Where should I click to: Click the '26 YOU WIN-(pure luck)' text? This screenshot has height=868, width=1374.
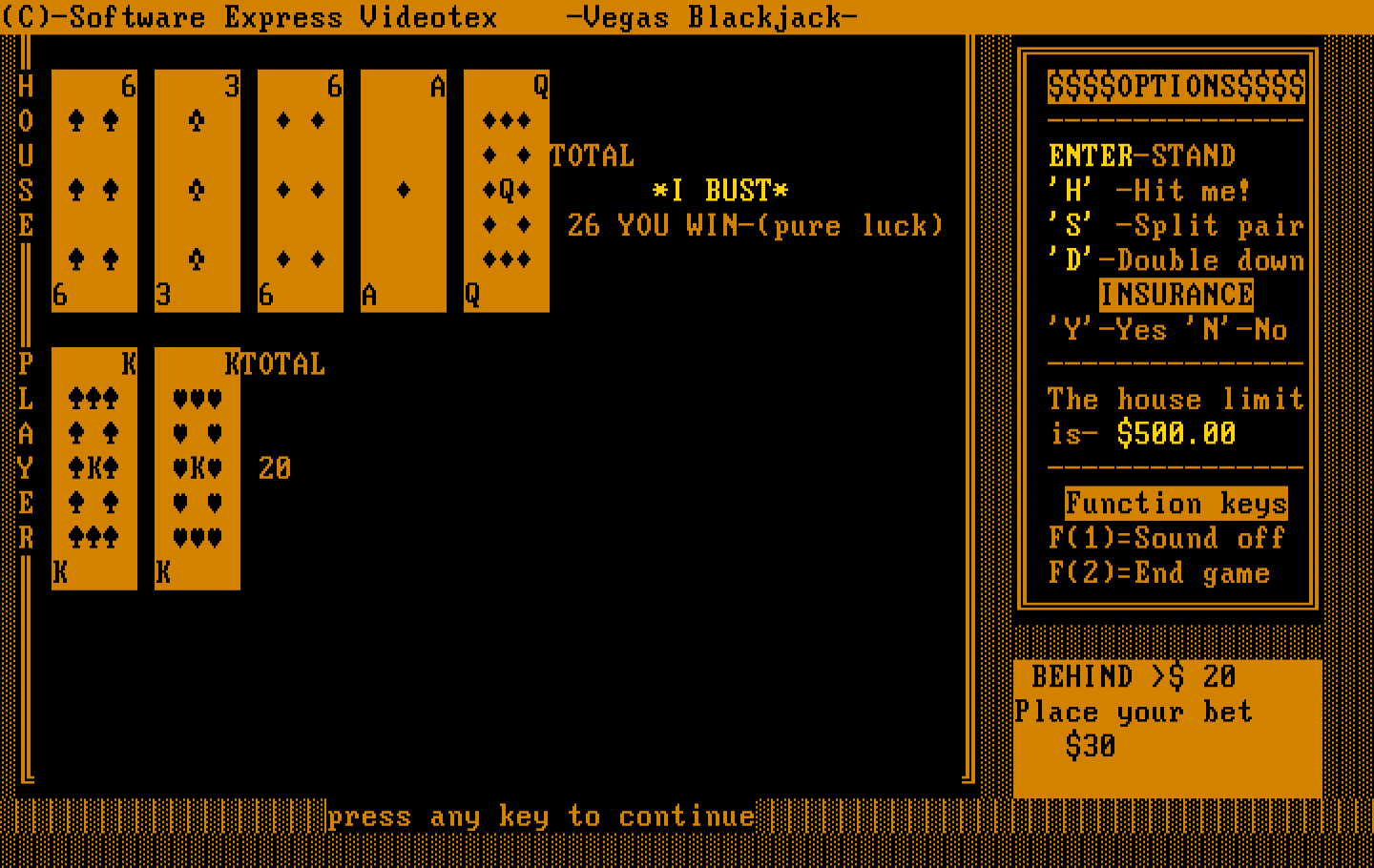pos(755,225)
